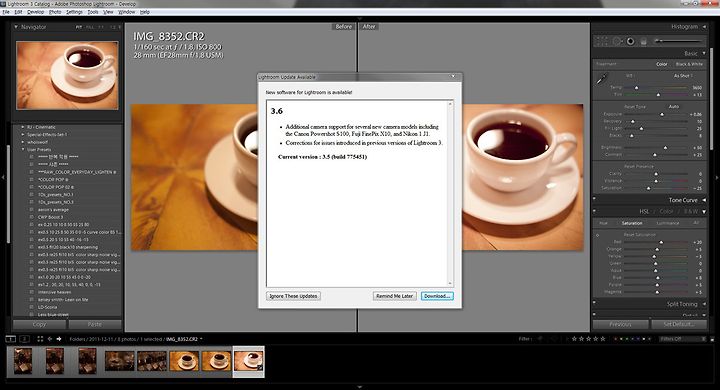Viewport: 720px width, 390px height.
Task: Choose Black & White treatment
Action: coord(689,64)
